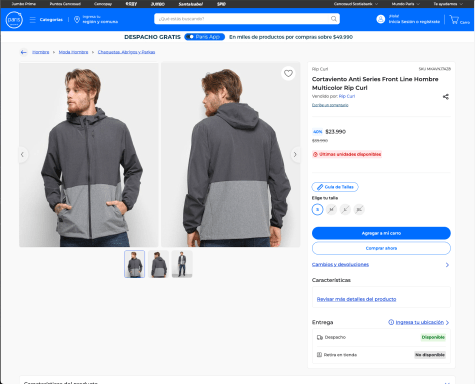Select the second back-view thumbnail
Image resolution: width=475 pixels, height=384 pixels.
pyautogui.click(x=158, y=264)
